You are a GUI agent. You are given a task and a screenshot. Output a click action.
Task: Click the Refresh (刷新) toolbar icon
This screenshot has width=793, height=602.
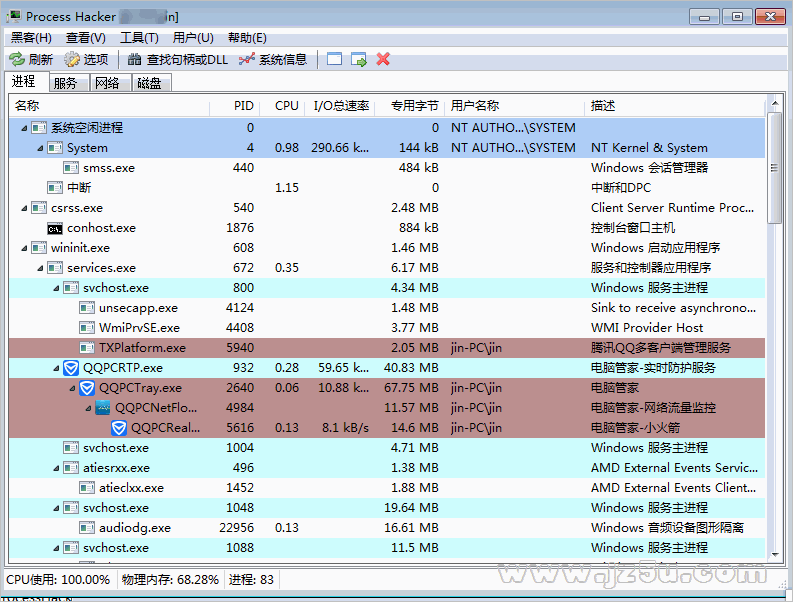tap(17, 59)
